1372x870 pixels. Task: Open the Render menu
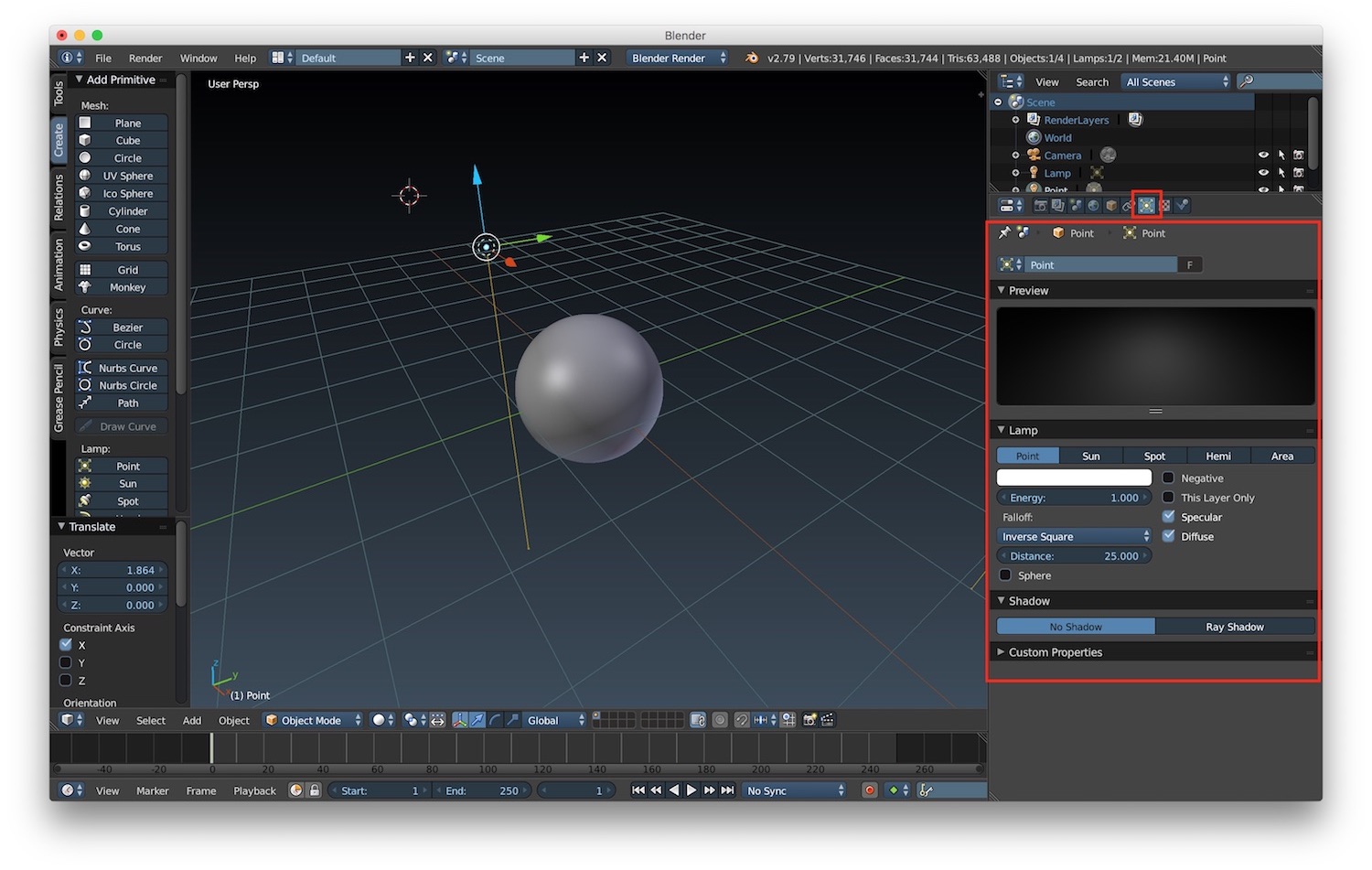pos(145,58)
